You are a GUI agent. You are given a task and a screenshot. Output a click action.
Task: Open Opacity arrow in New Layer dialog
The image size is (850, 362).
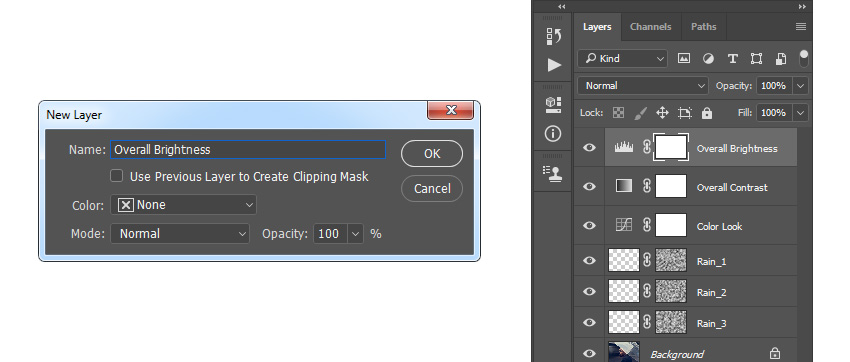point(356,234)
